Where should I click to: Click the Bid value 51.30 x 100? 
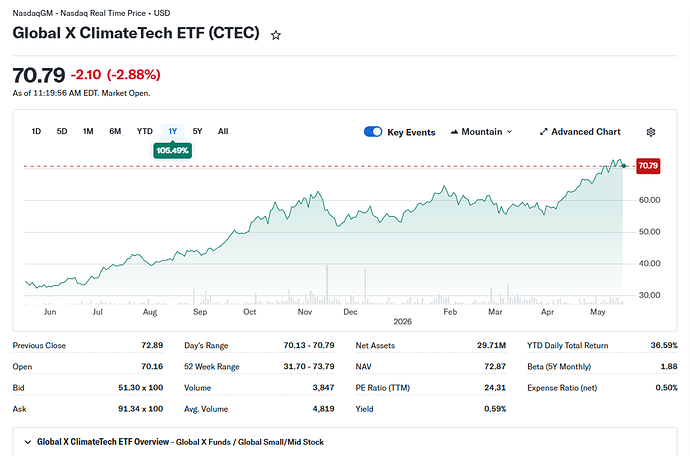click(x=140, y=387)
